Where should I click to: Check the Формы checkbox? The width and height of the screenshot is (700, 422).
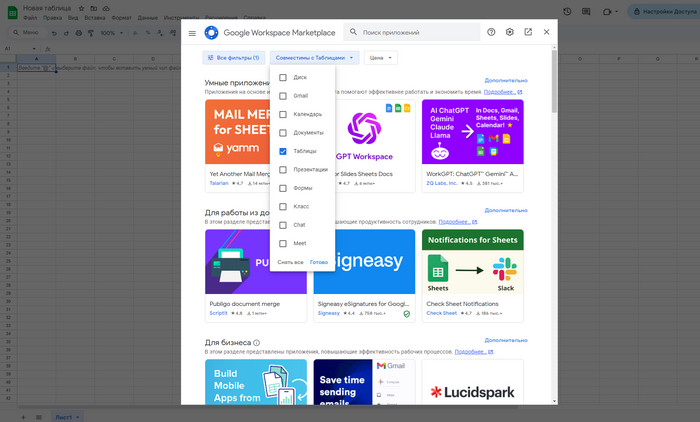283,188
